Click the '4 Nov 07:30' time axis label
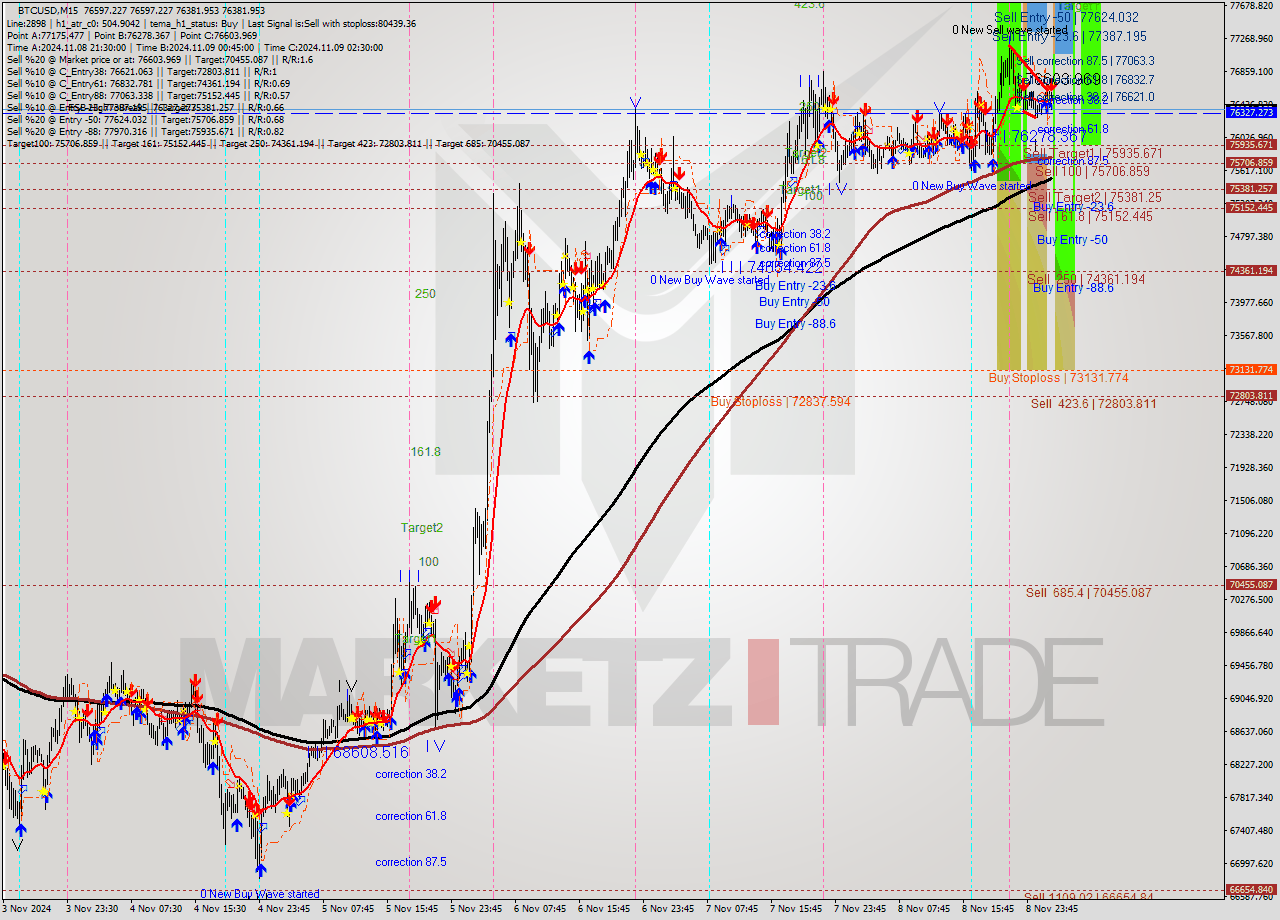 click(157, 909)
